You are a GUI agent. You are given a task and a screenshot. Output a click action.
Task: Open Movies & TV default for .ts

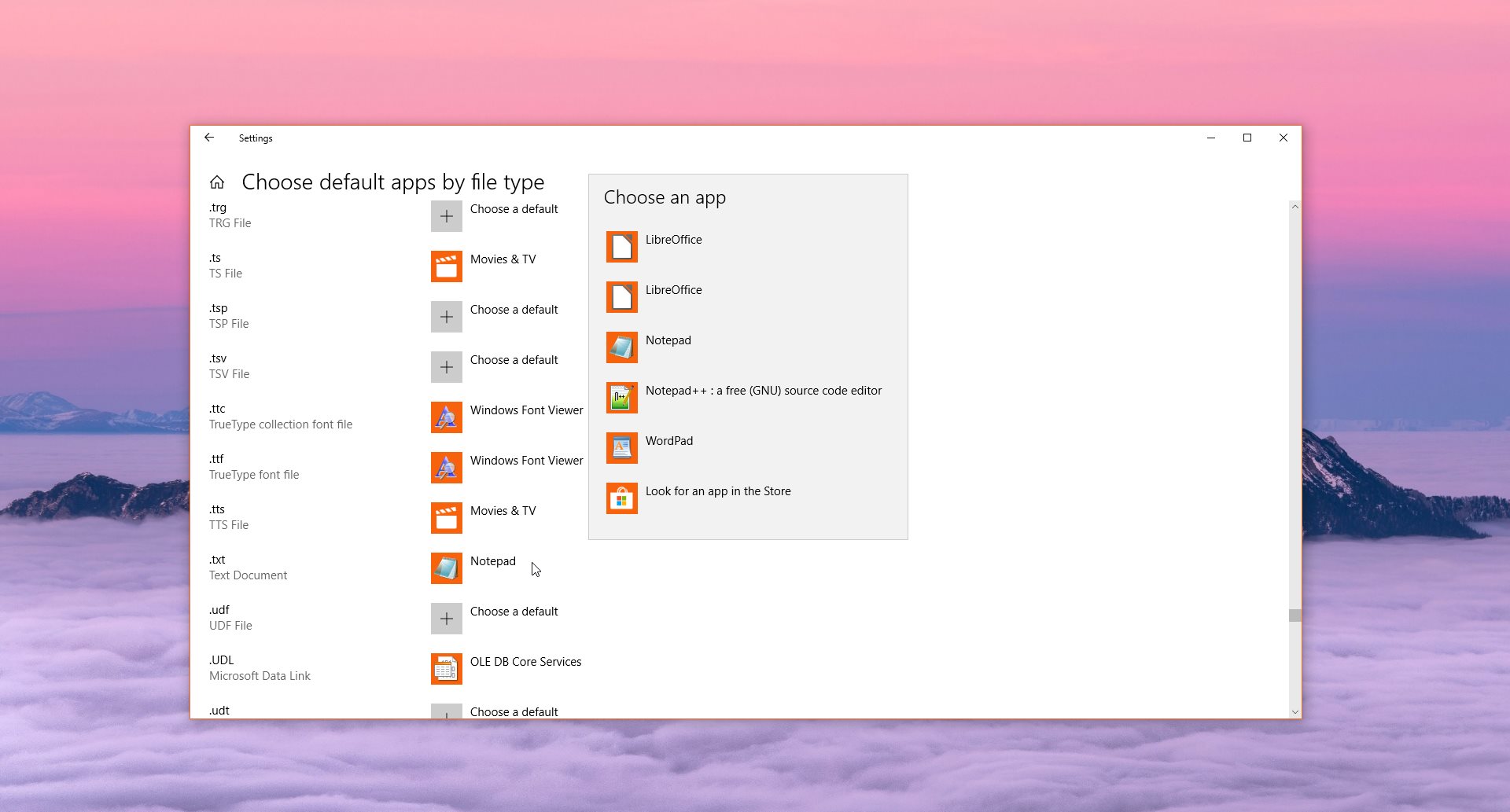coord(503,259)
